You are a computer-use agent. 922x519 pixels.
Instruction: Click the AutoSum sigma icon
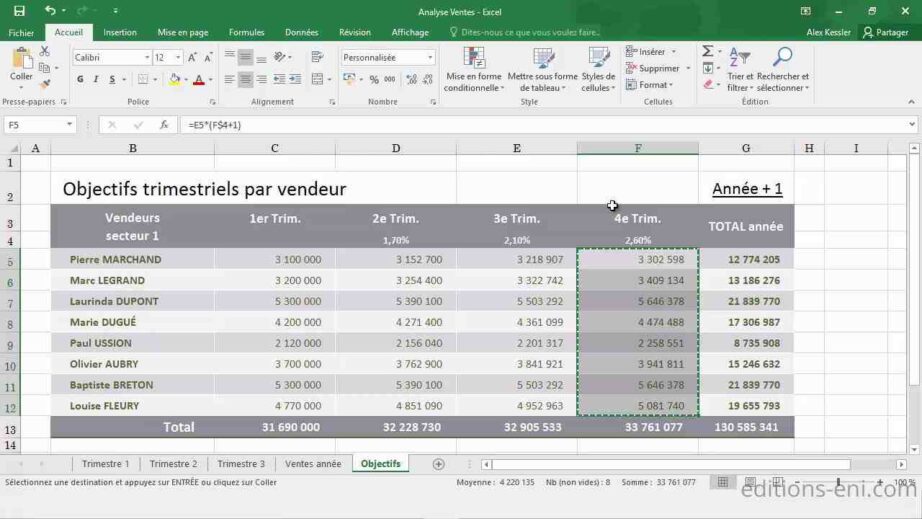tap(708, 51)
